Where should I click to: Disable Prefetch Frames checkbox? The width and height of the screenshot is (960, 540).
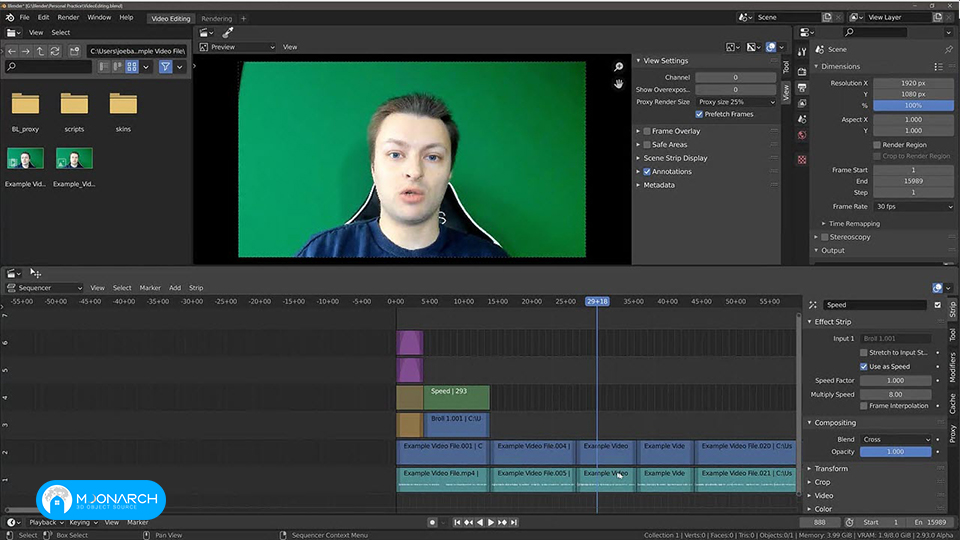[699, 114]
